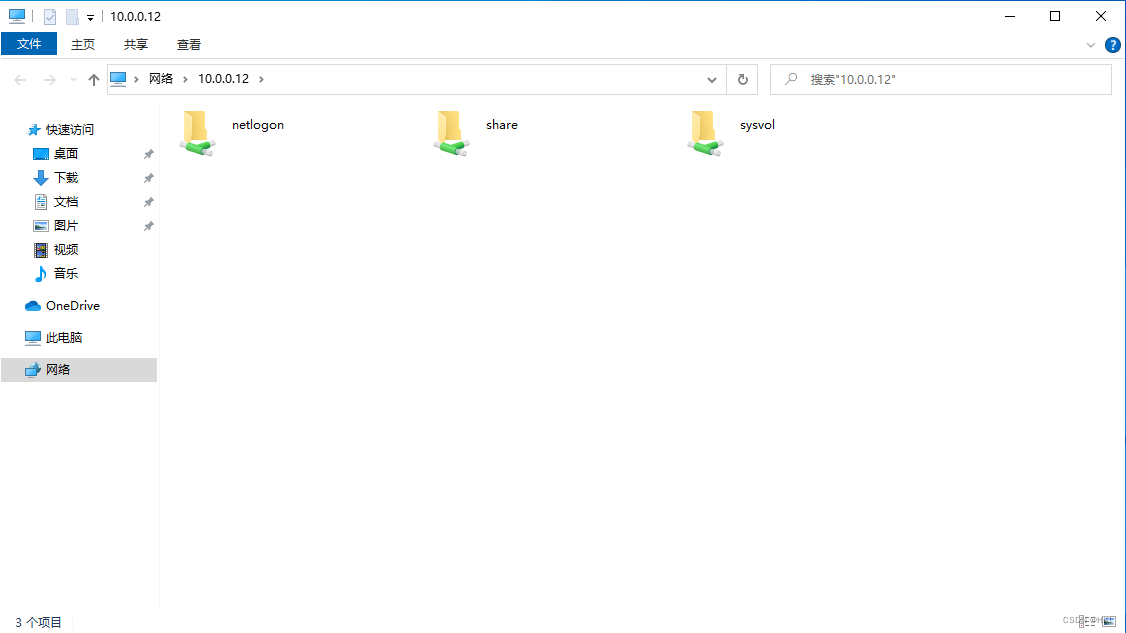Click the netlogon folder name
This screenshot has width=1126, height=633.
258,125
